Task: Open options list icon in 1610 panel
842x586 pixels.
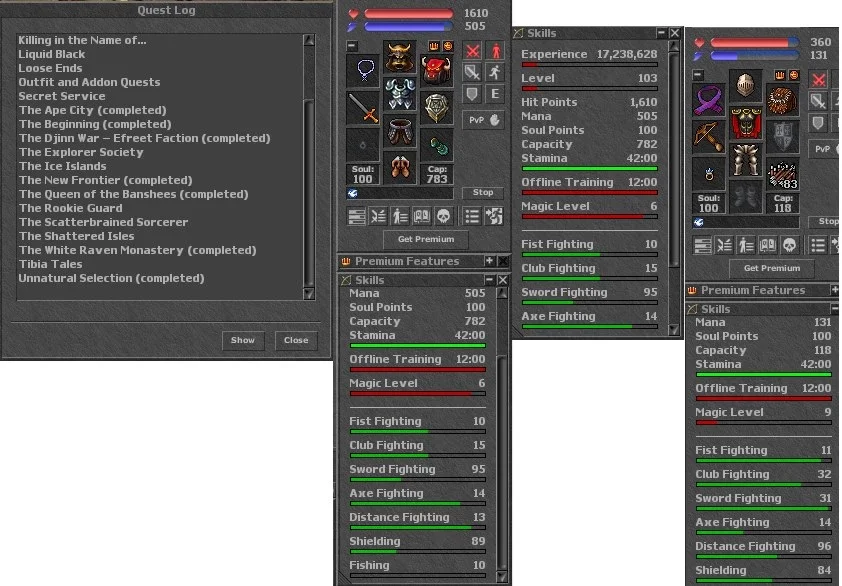Action: point(473,216)
